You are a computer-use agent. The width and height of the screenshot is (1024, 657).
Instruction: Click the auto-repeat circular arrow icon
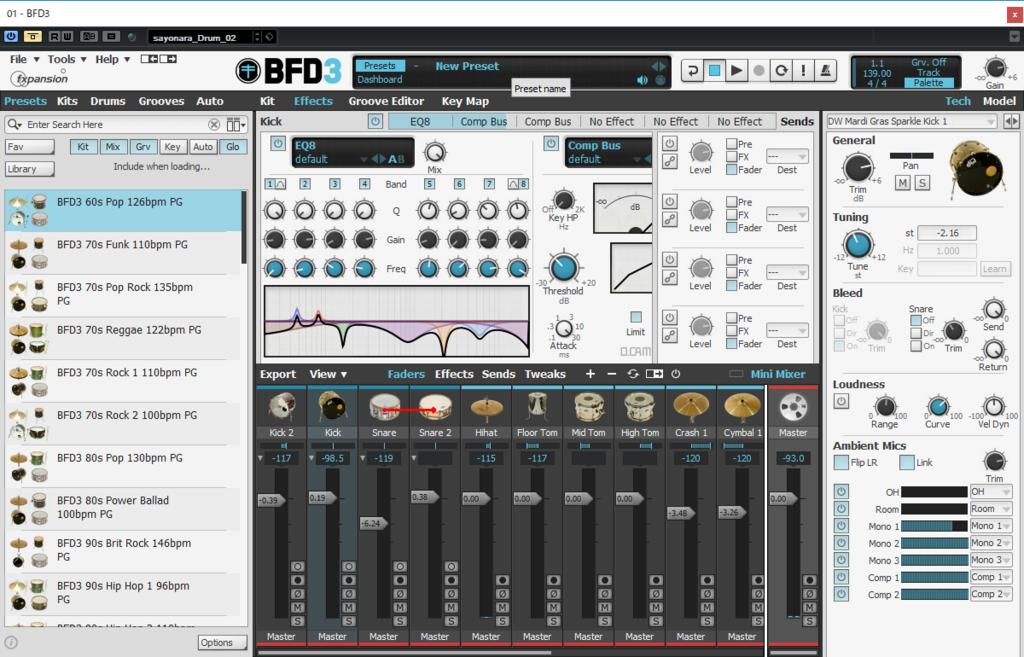781,71
